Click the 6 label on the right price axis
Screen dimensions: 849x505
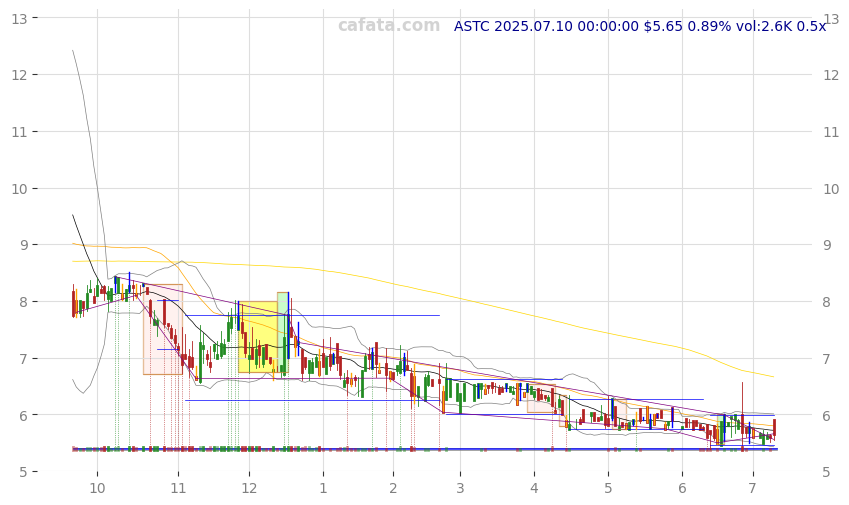click(827, 415)
